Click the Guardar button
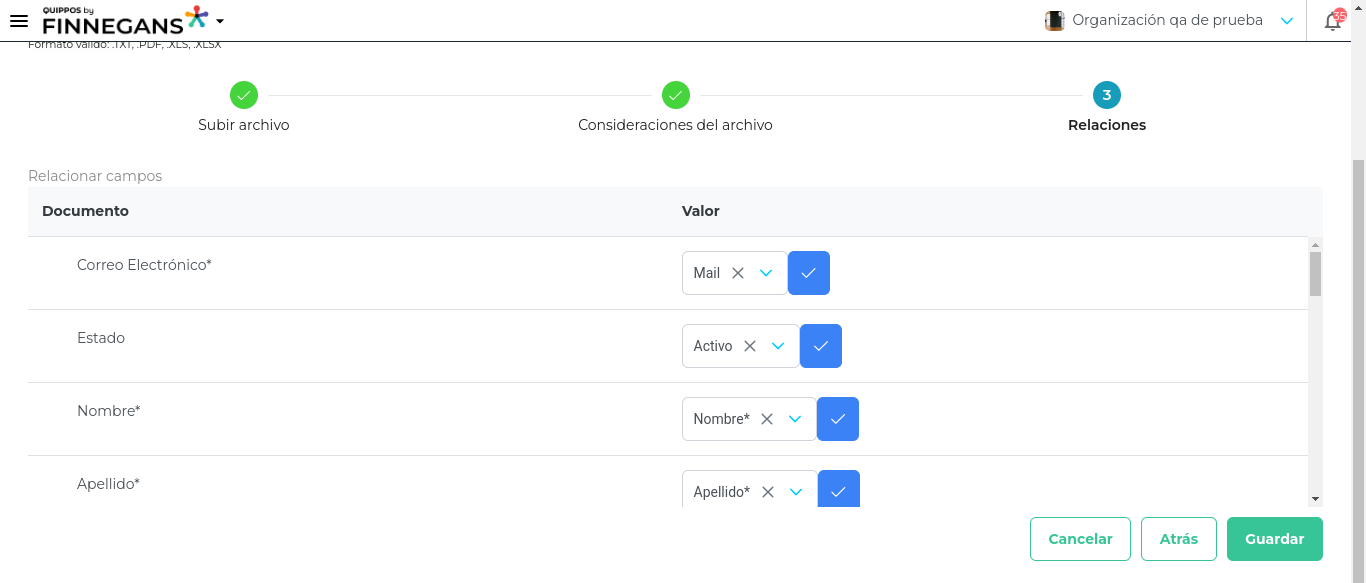 pos(1274,539)
